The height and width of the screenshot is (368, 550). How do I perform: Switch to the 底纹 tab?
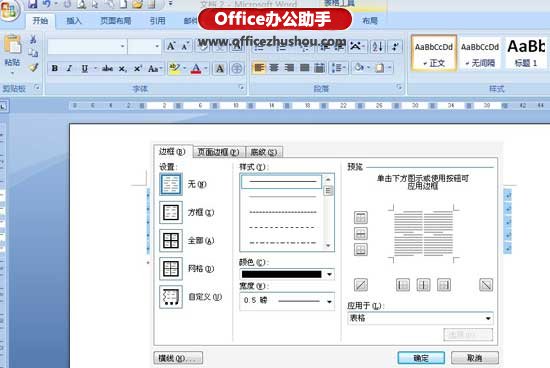click(264, 152)
